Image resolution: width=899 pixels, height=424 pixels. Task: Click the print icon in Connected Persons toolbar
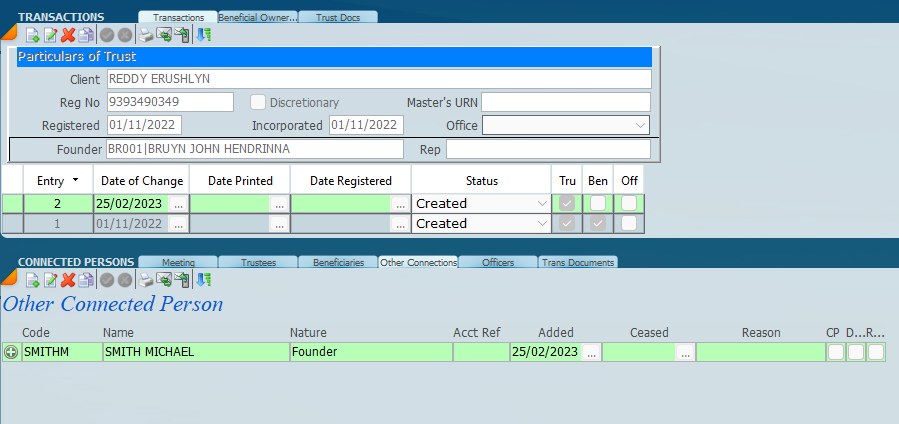click(146, 280)
